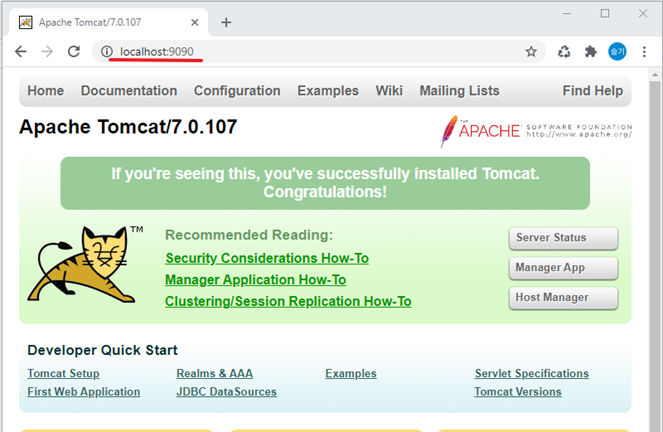The width and height of the screenshot is (663, 432).
Task: Open Examples link under Developer Quick Start
Action: click(351, 374)
